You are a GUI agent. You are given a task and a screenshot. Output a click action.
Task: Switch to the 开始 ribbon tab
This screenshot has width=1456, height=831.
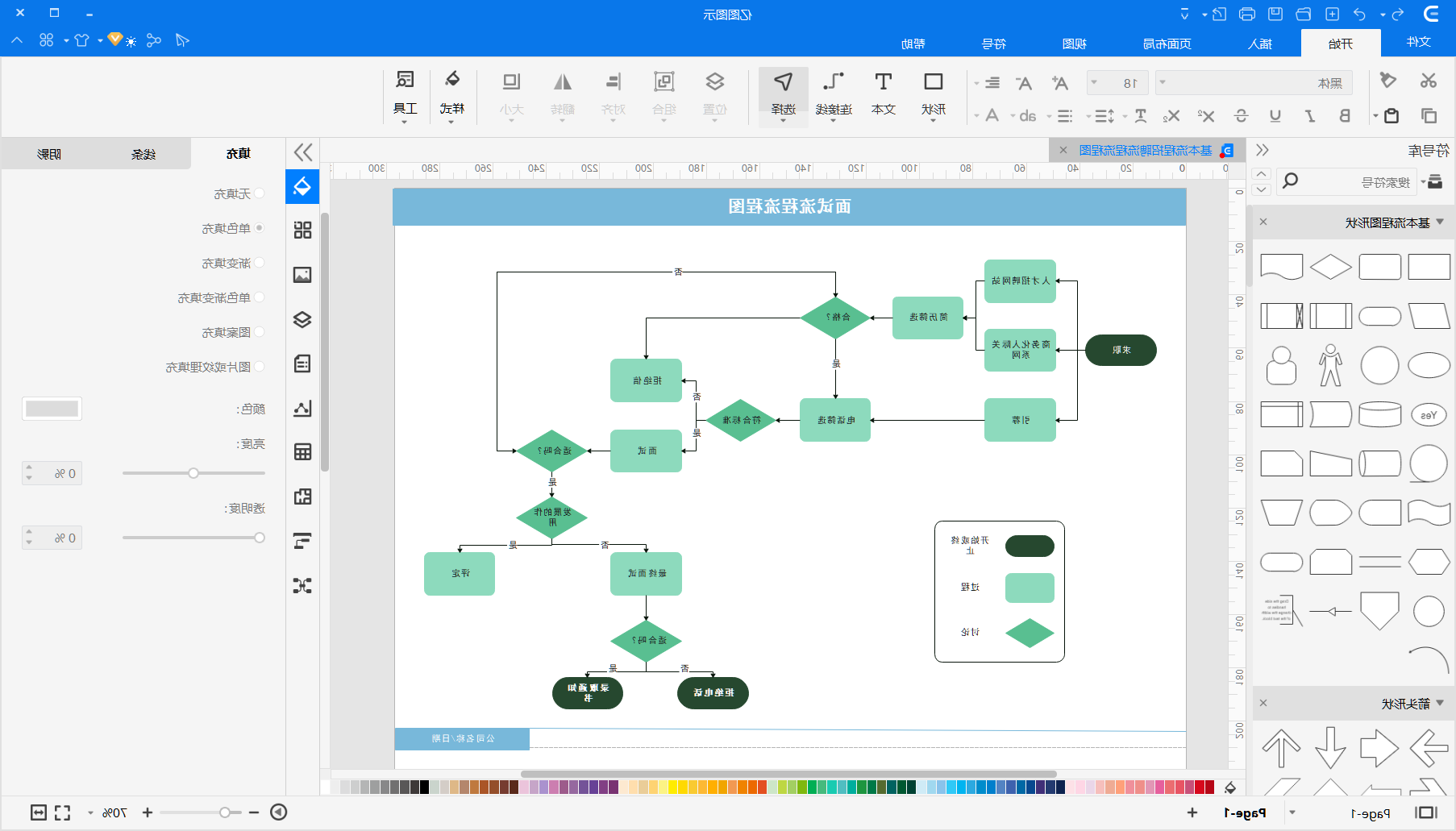click(x=1341, y=44)
